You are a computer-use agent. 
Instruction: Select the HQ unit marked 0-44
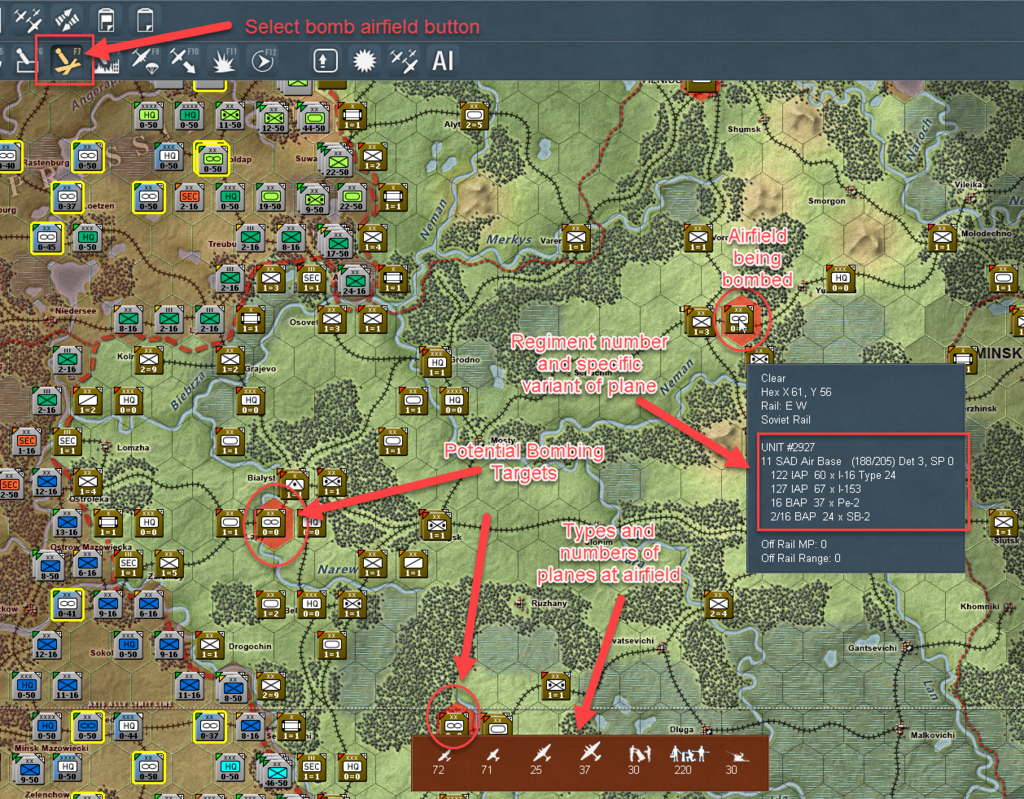128,726
